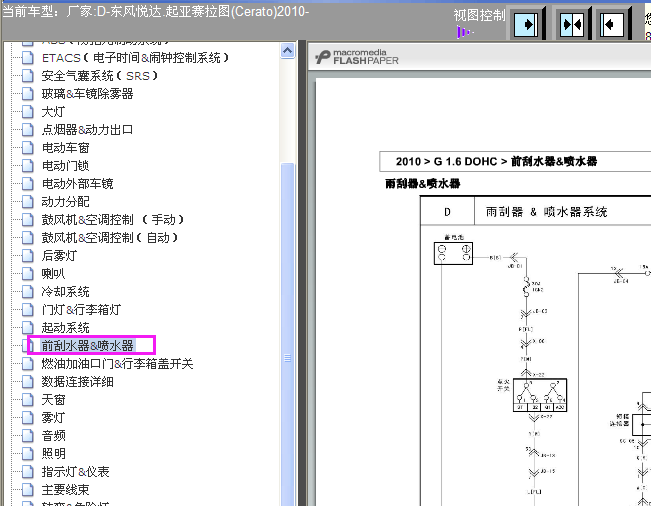Open the 起动系统 entry

pos(65,328)
